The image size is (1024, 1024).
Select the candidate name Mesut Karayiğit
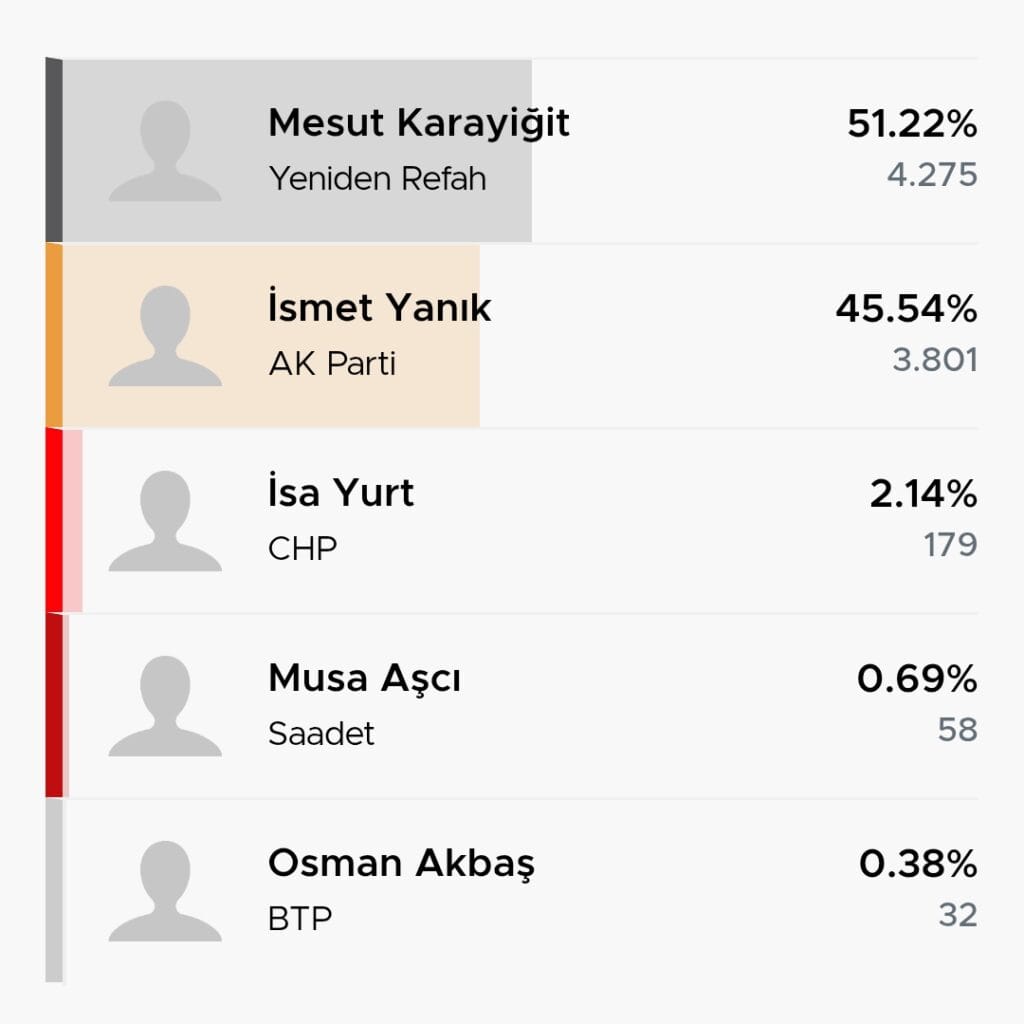418,123
